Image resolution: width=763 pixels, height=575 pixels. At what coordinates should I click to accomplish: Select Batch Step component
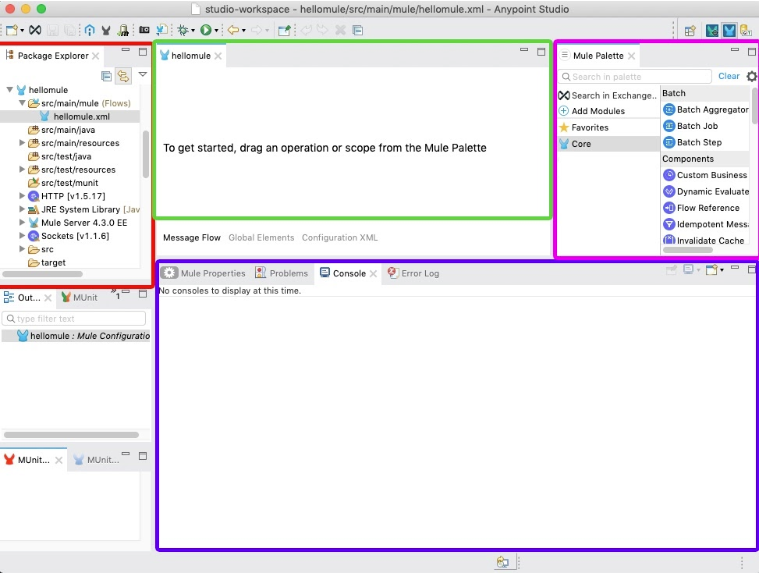pyautogui.click(x=693, y=143)
